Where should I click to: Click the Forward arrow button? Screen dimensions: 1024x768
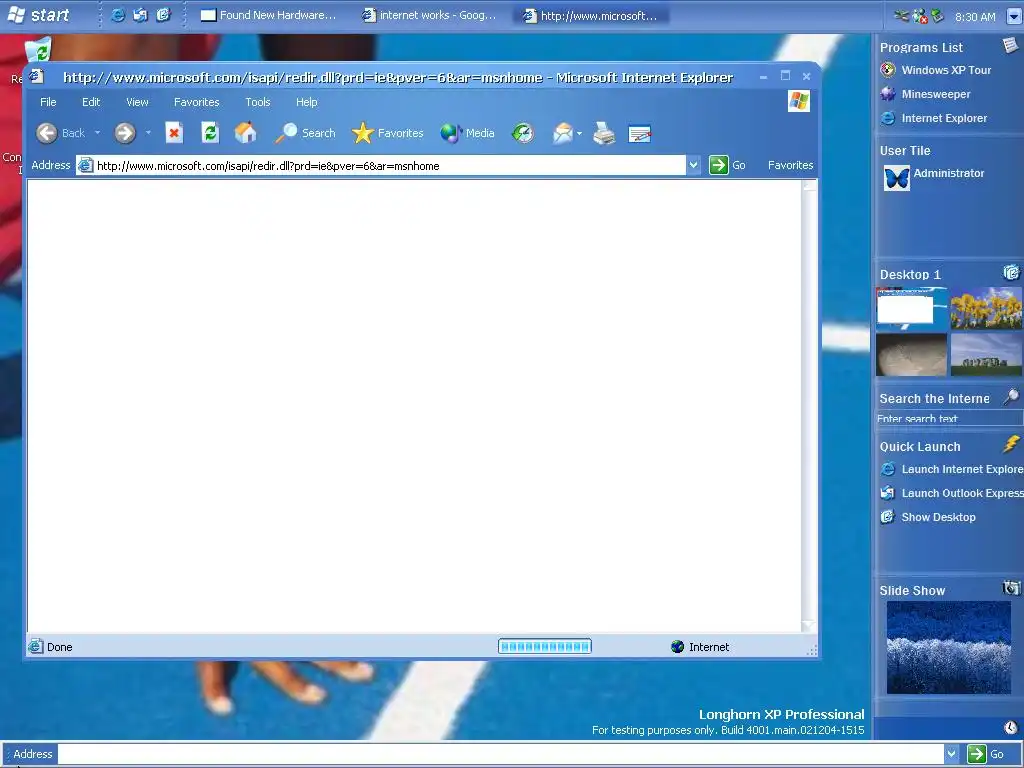point(125,133)
